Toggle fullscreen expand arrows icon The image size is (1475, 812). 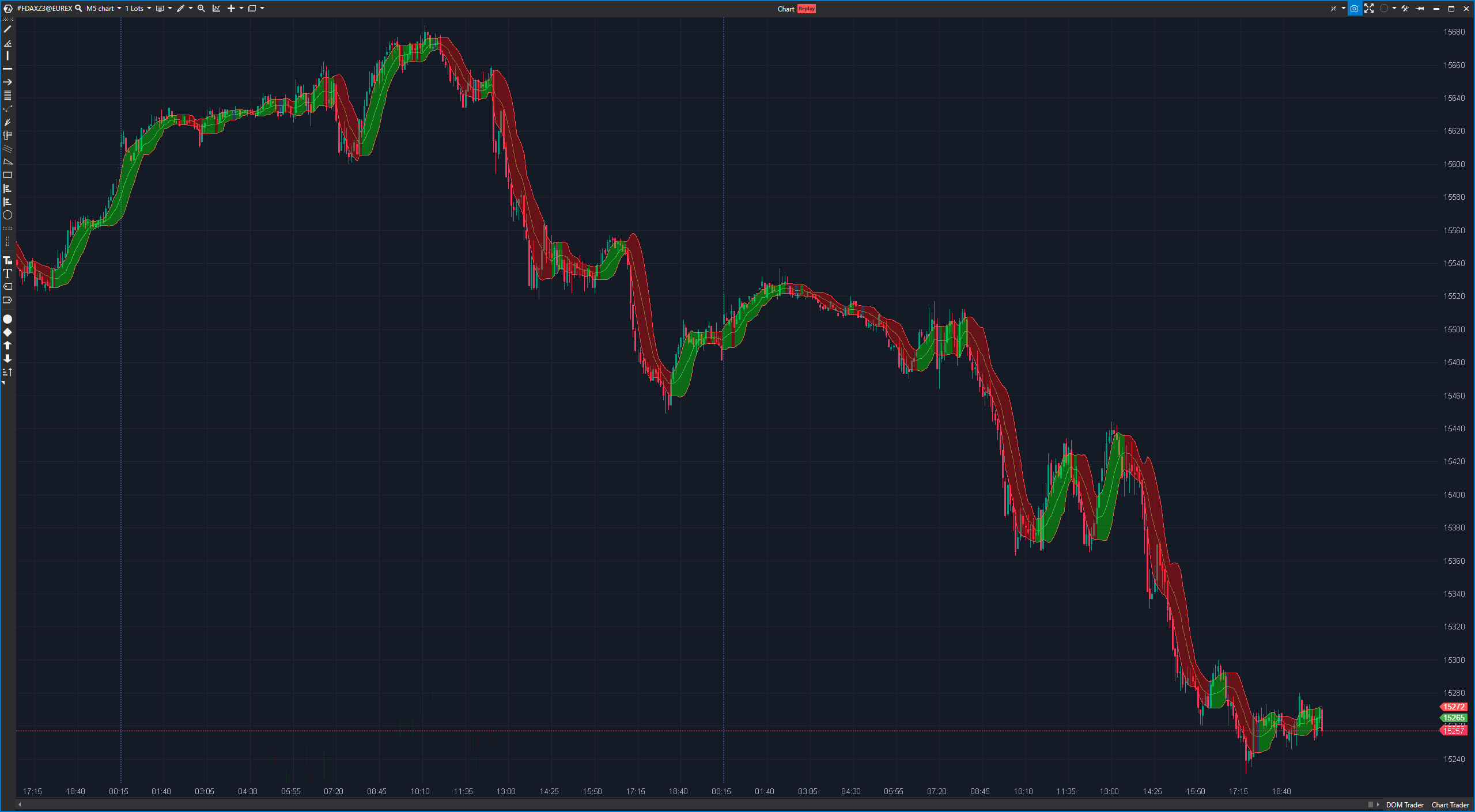click(x=1369, y=9)
